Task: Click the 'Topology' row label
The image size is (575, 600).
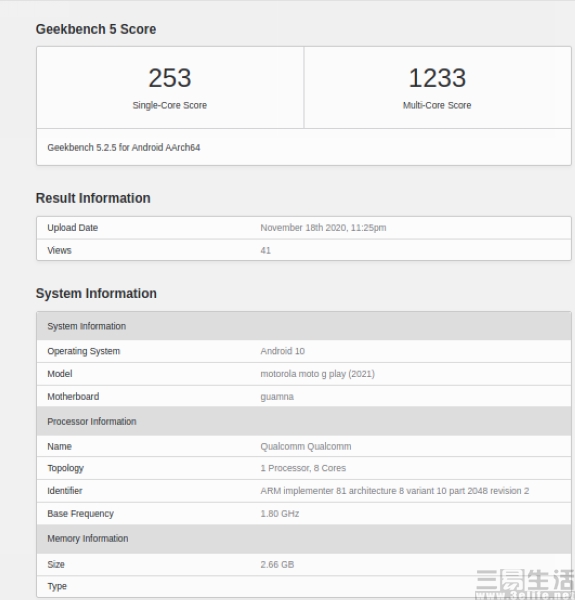Action: 65,468
